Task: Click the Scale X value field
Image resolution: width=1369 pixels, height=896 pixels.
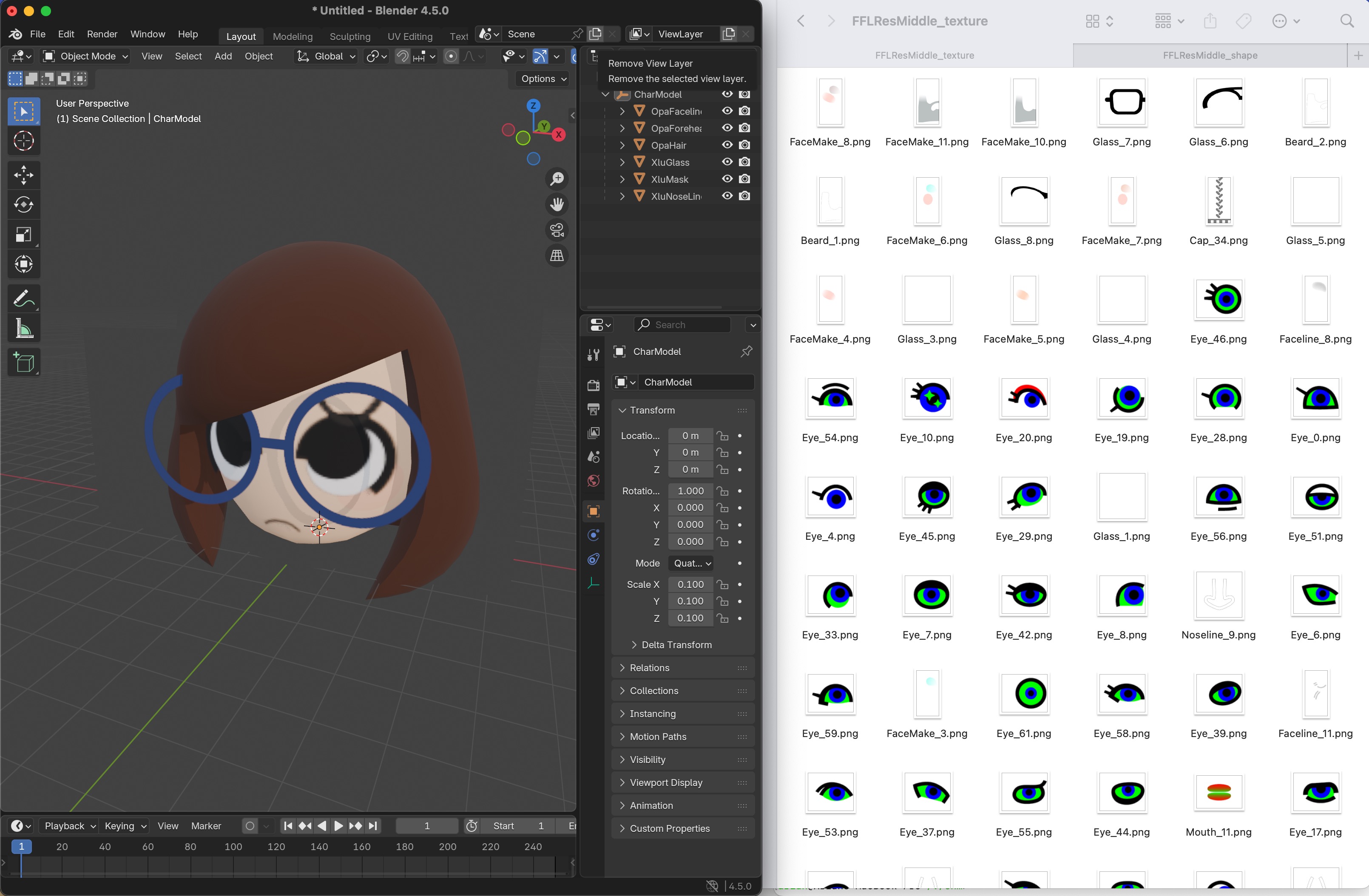Action: tap(690, 584)
